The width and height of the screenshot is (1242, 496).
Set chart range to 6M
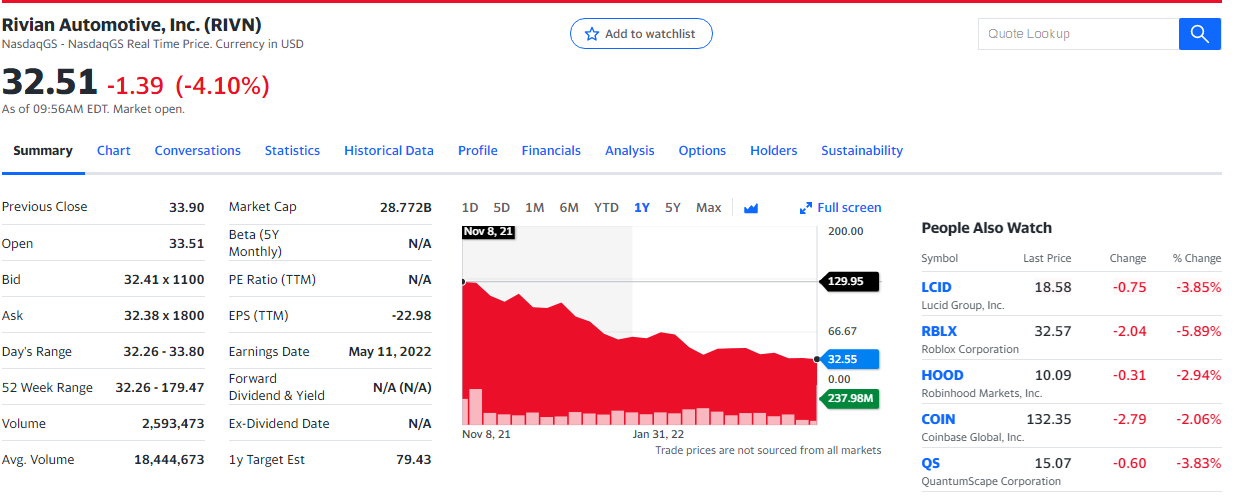(x=569, y=208)
